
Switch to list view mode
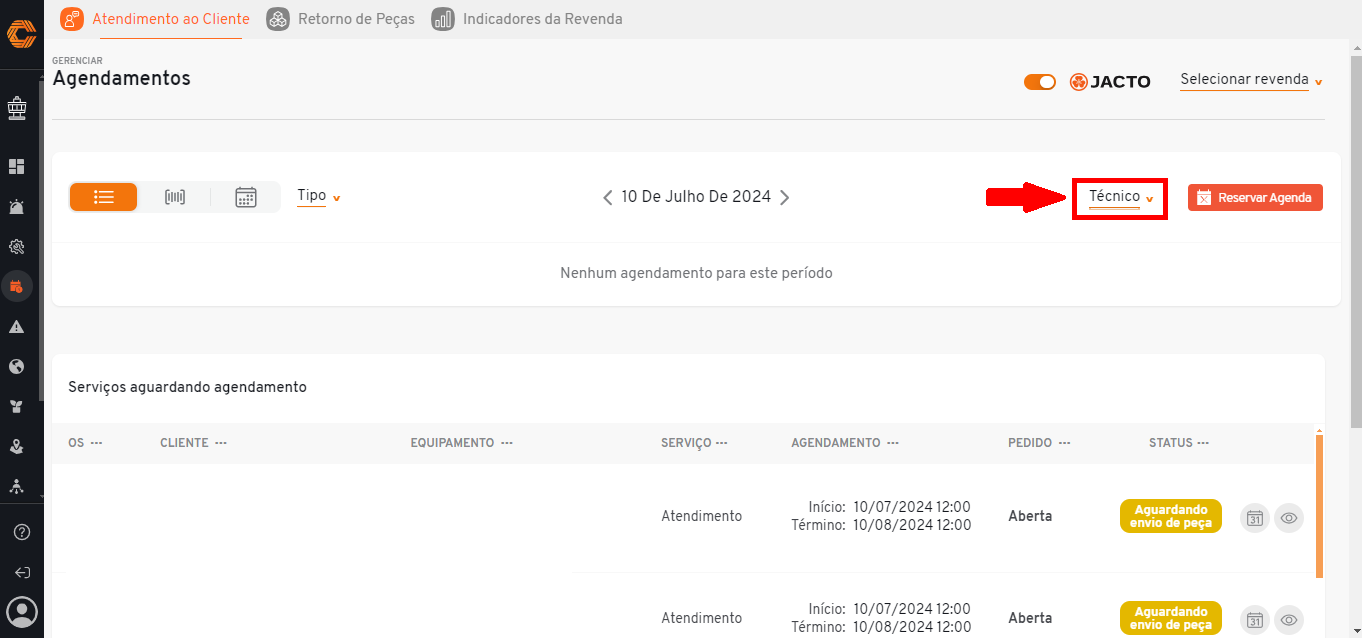click(104, 197)
